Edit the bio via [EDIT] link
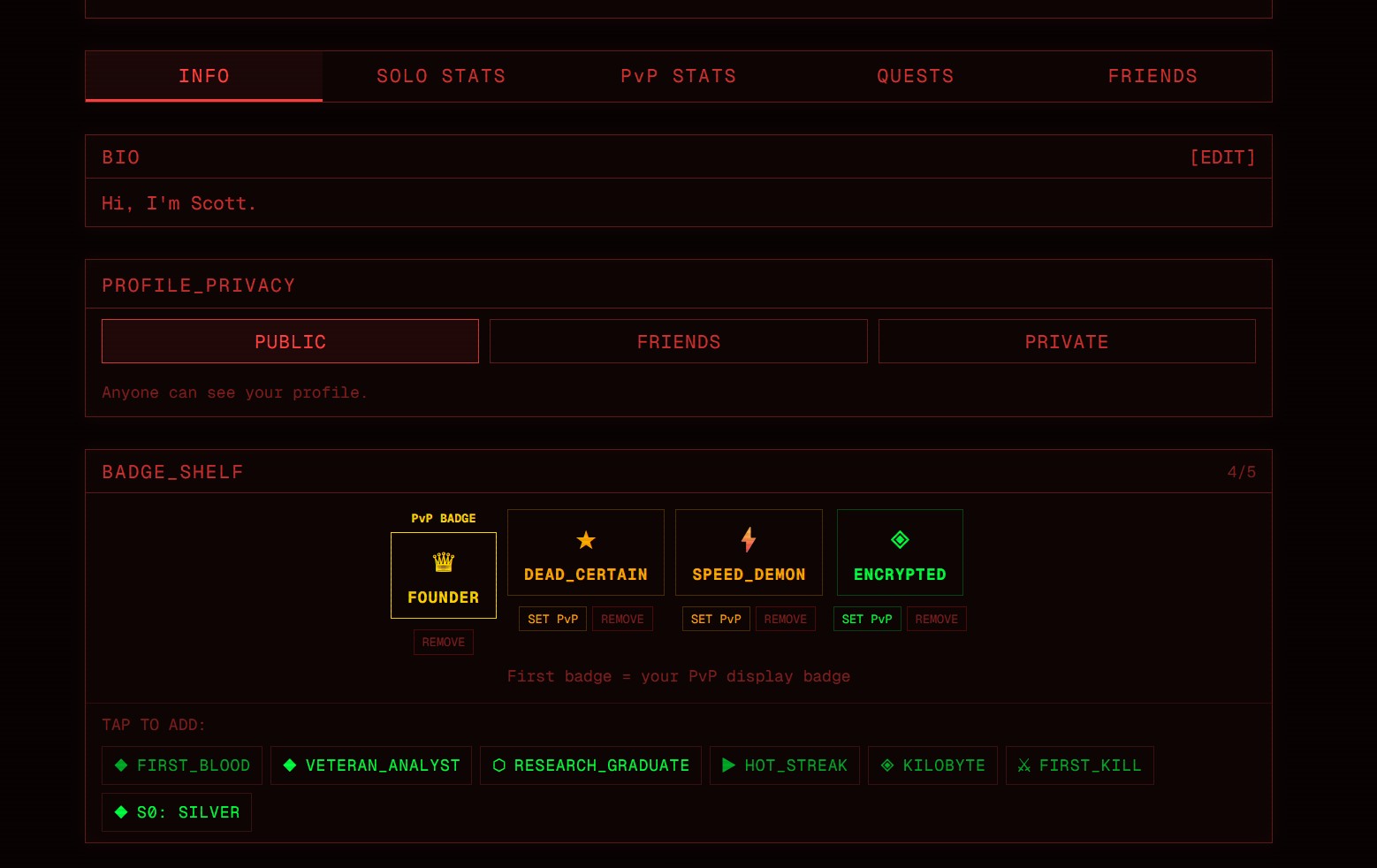The height and width of the screenshot is (868, 1377). 1222,157
